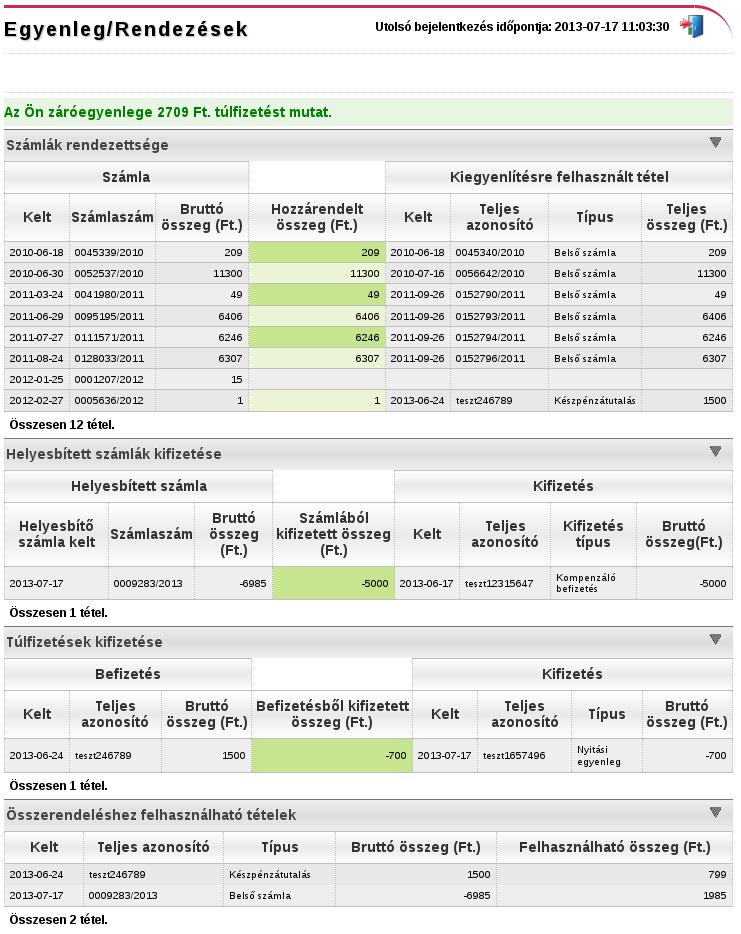741x934 pixels.
Task: Click the -700 green paid amount cell
Action: (x=332, y=756)
